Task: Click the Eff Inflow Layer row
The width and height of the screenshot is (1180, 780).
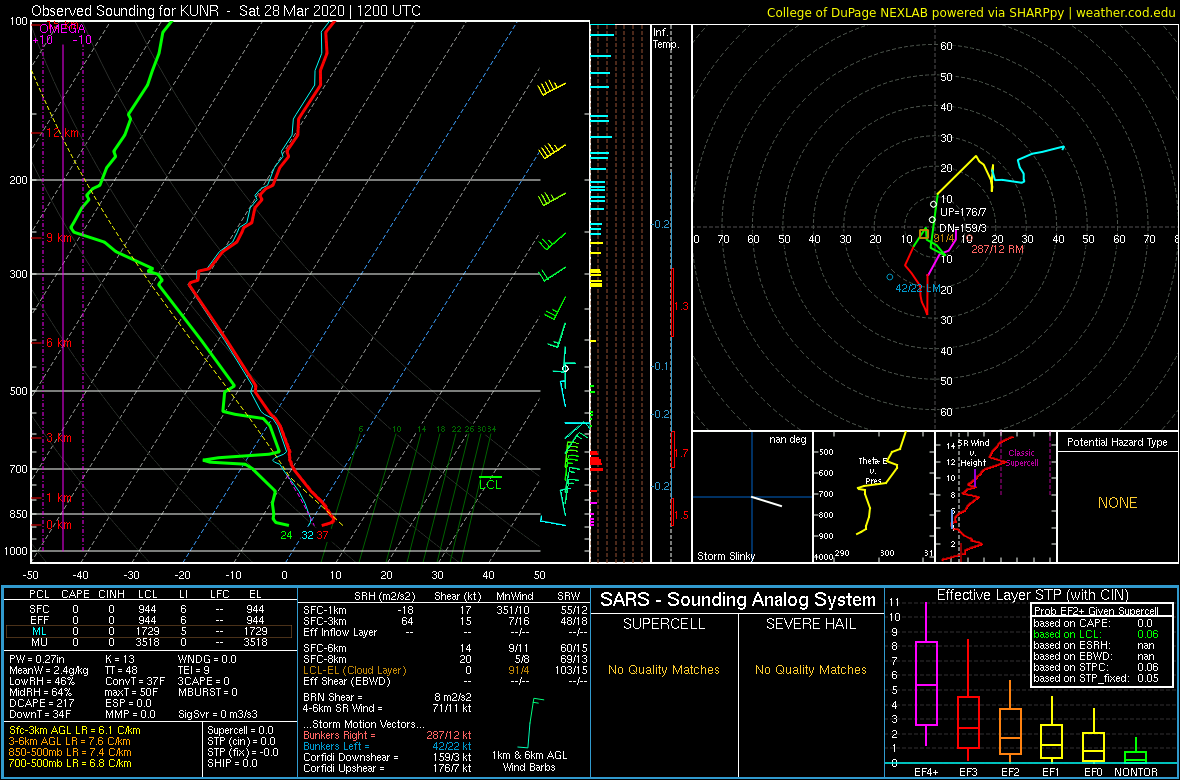Action: pos(444,632)
